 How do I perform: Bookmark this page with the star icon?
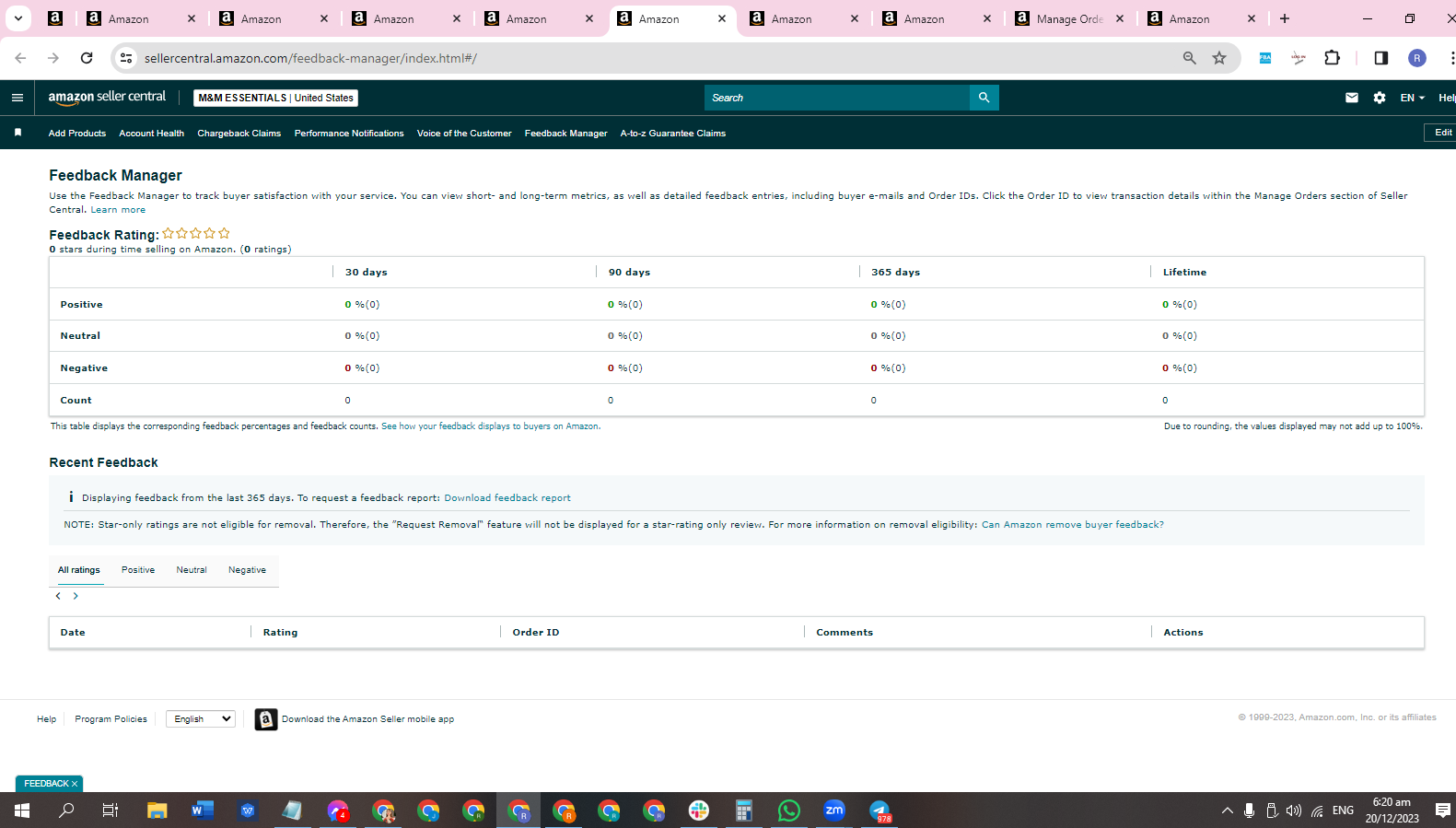click(x=1219, y=58)
